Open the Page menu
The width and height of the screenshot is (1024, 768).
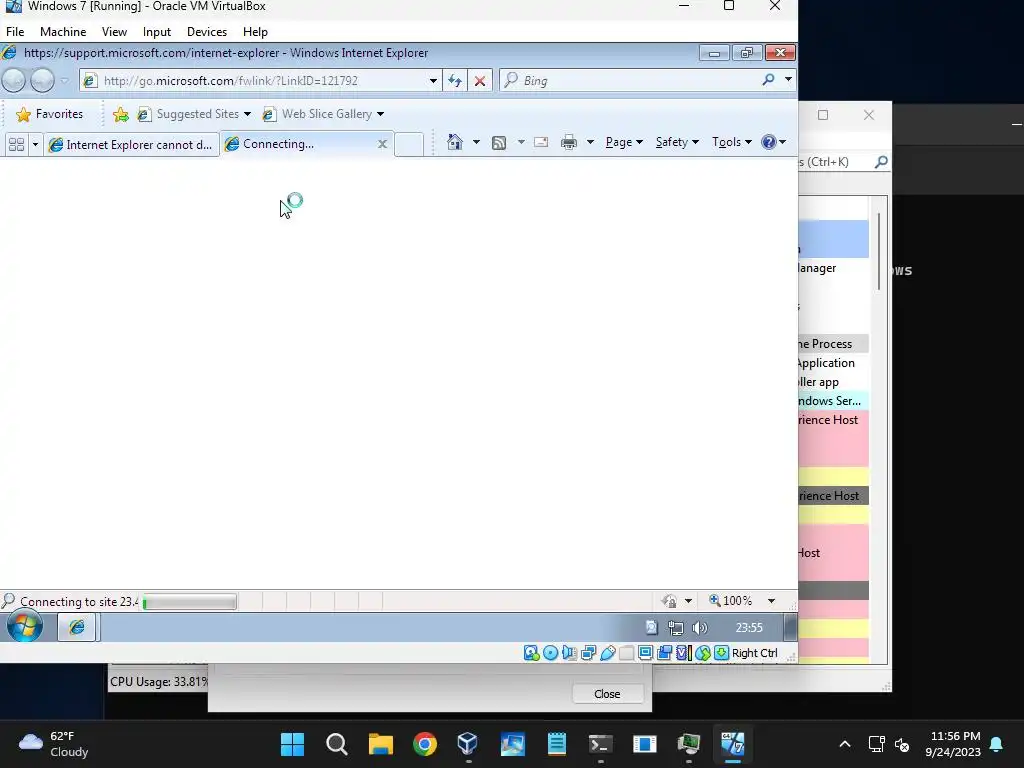coord(624,142)
